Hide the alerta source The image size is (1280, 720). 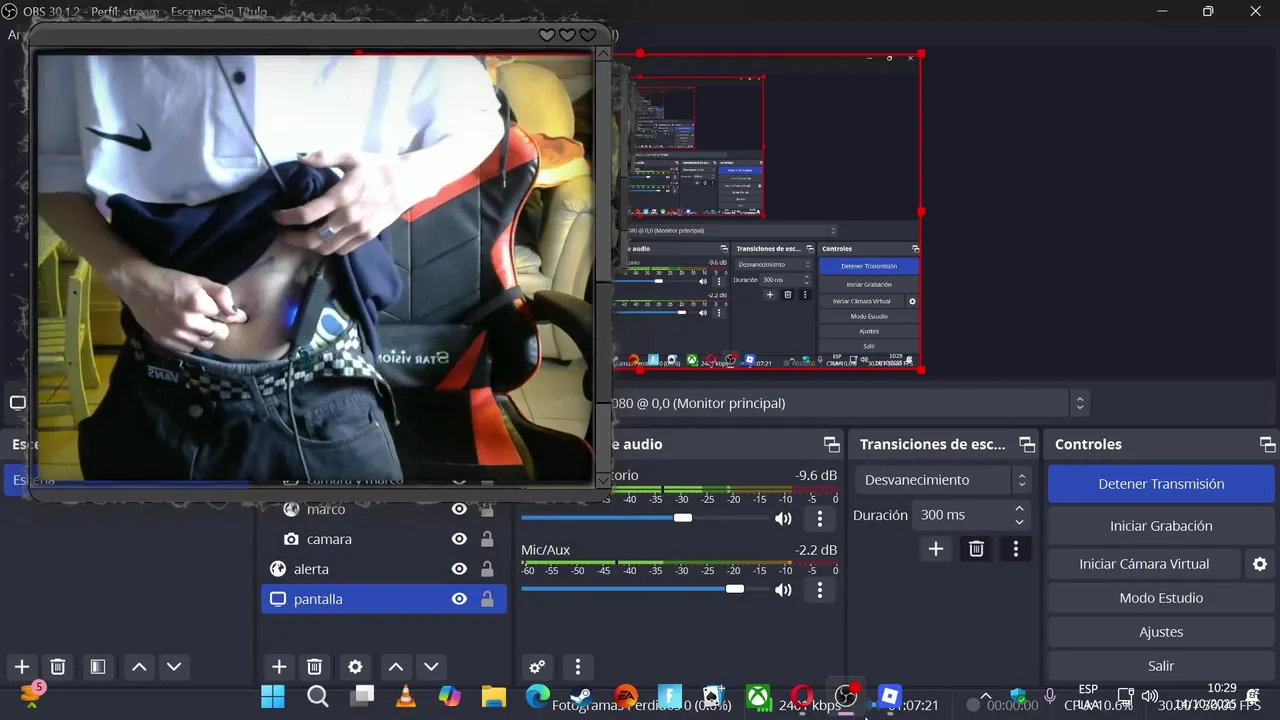click(459, 569)
